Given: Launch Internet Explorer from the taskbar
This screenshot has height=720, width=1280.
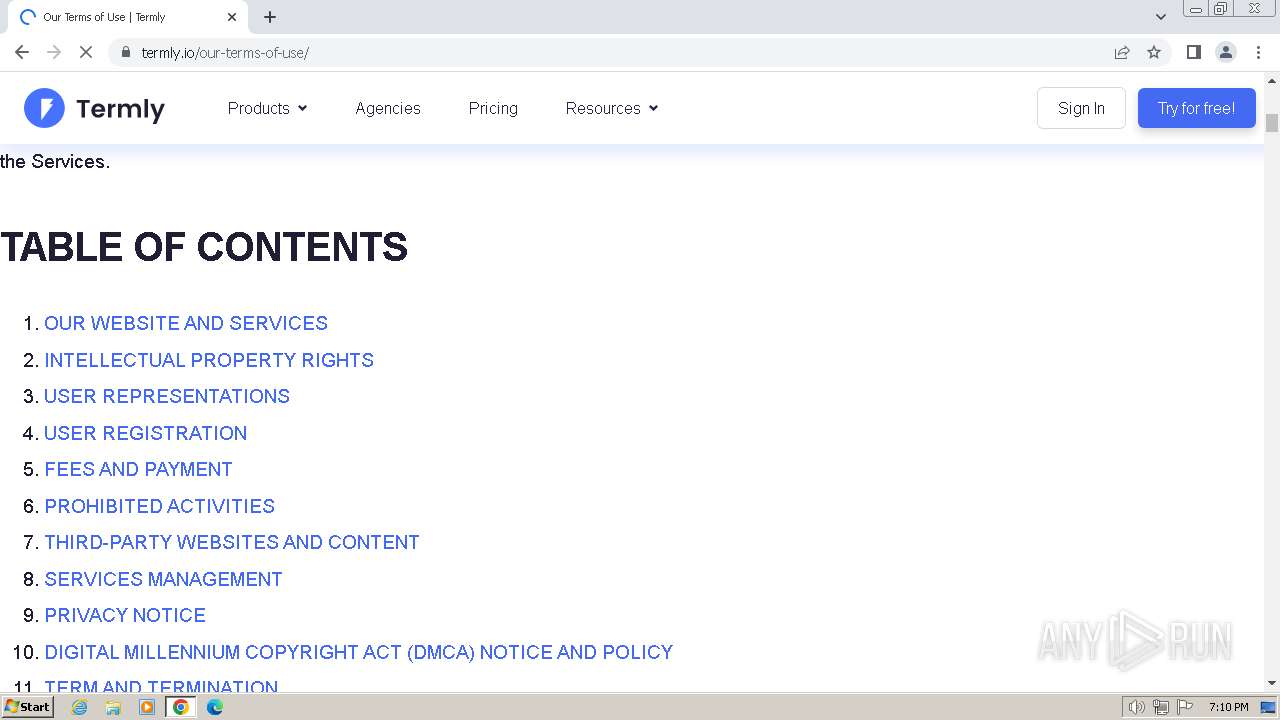Looking at the screenshot, I should point(80,707).
